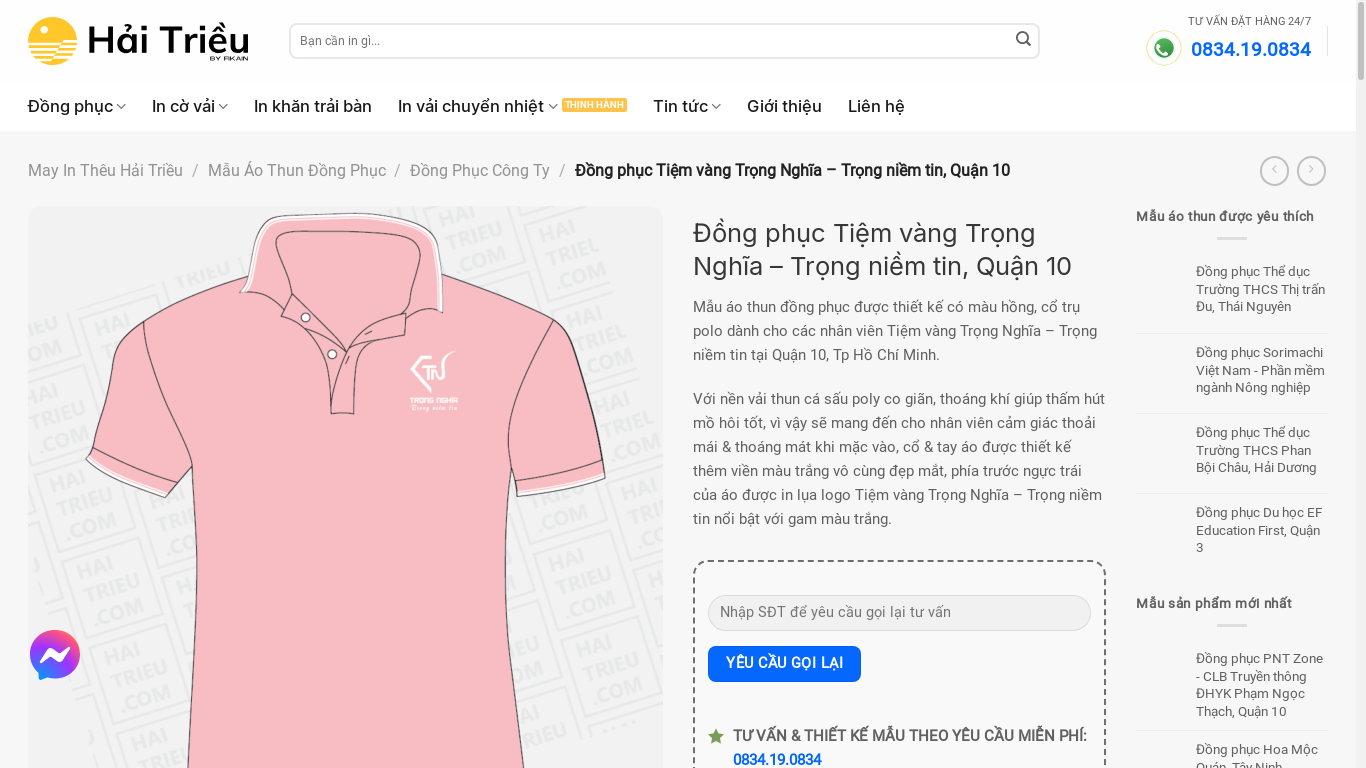The width and height of the screenshot is (1366, 768).
Task: Open In cờ vải menu
Action: tap(183, 106)
